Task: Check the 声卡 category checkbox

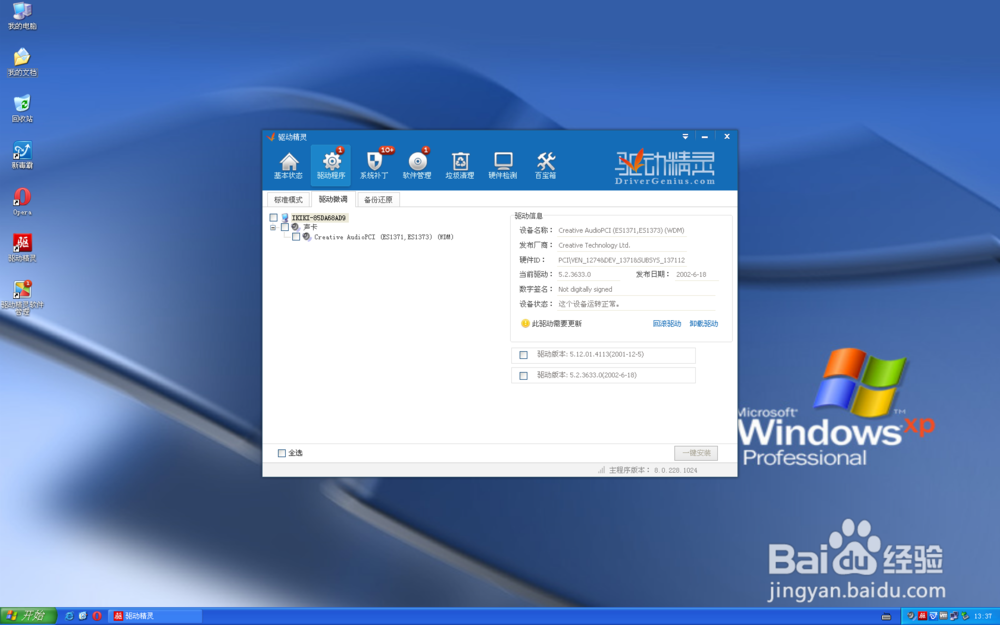Action: coord(284,227)
